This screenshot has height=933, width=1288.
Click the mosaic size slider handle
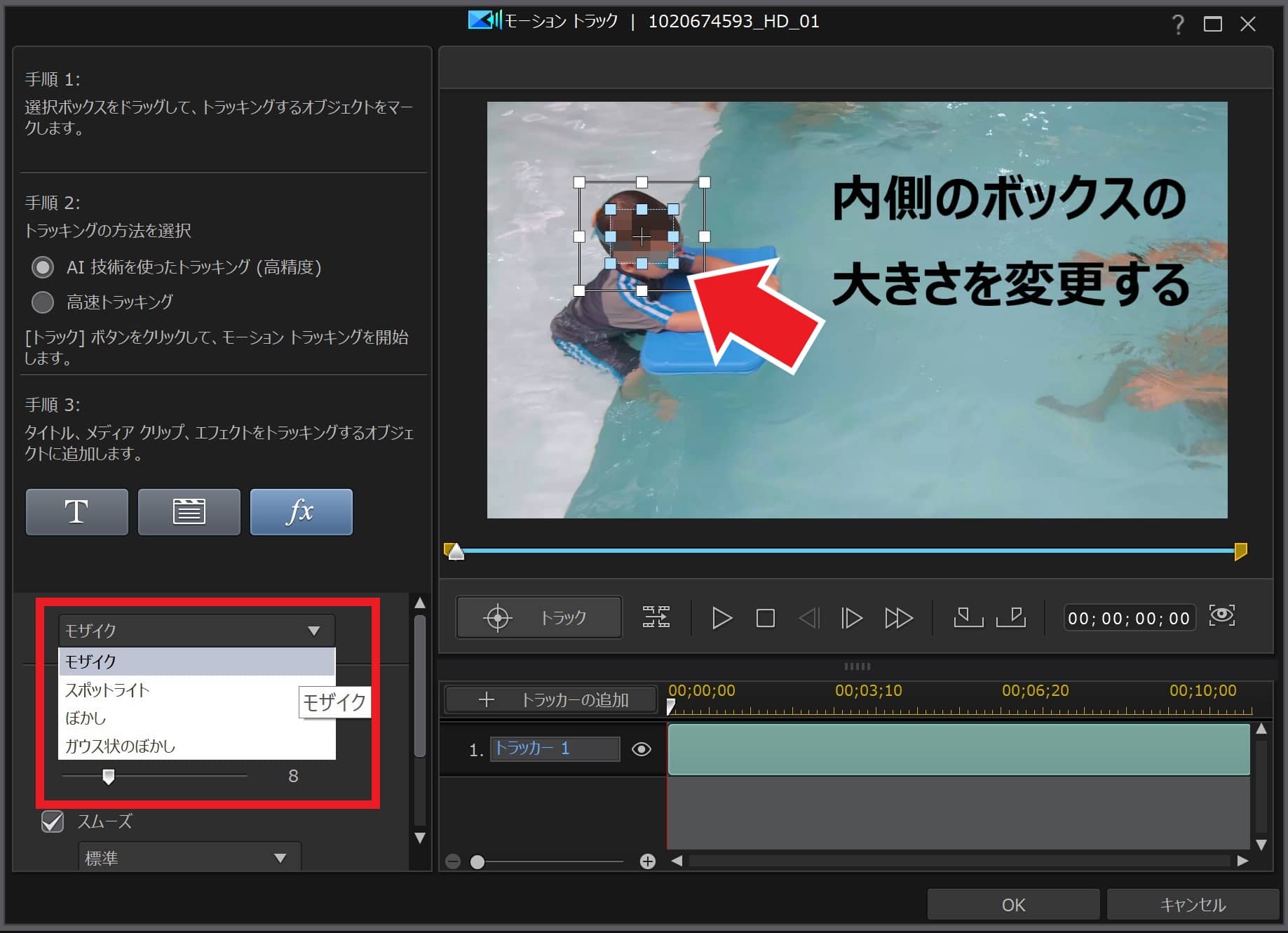tap(108, 776)
